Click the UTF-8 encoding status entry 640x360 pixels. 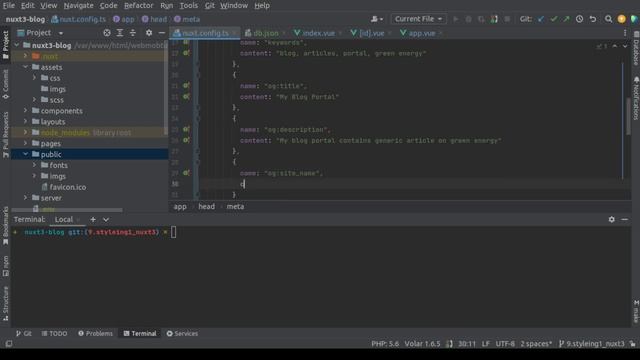(505, 344)
